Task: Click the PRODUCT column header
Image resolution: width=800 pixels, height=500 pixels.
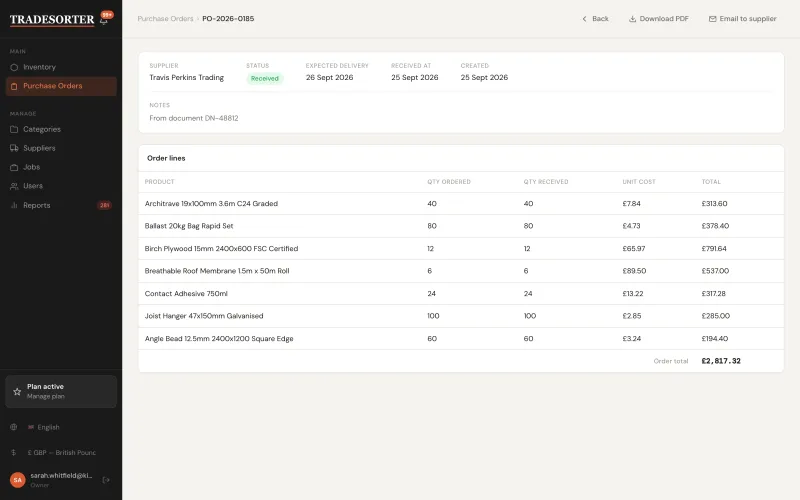Action: pyautogui.click(x=159, y=182)
